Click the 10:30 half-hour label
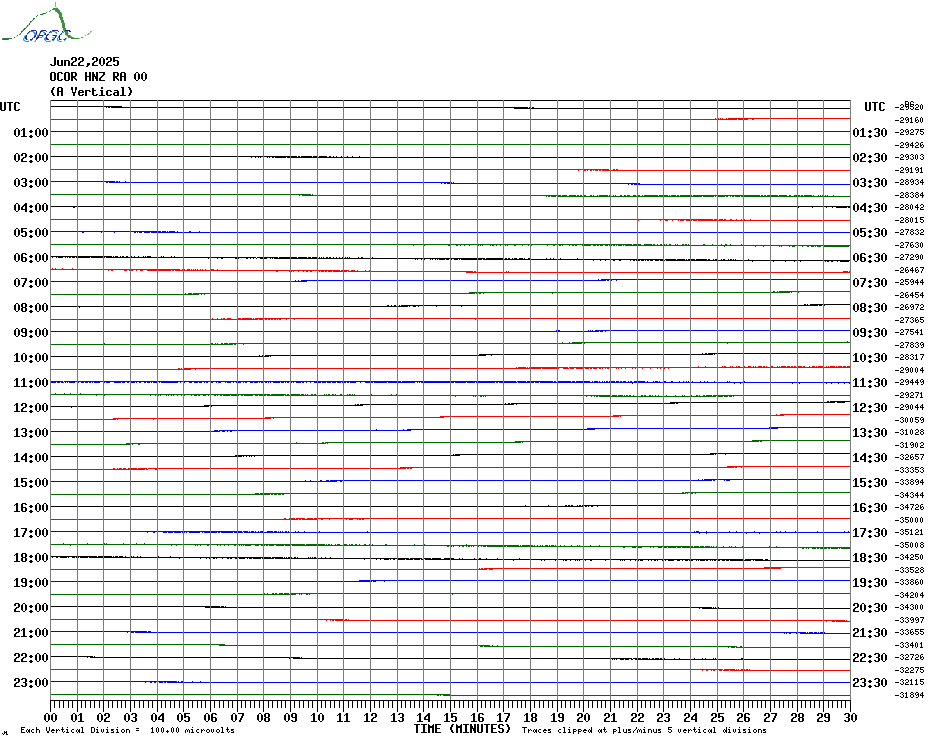 (x=870, y=358)
